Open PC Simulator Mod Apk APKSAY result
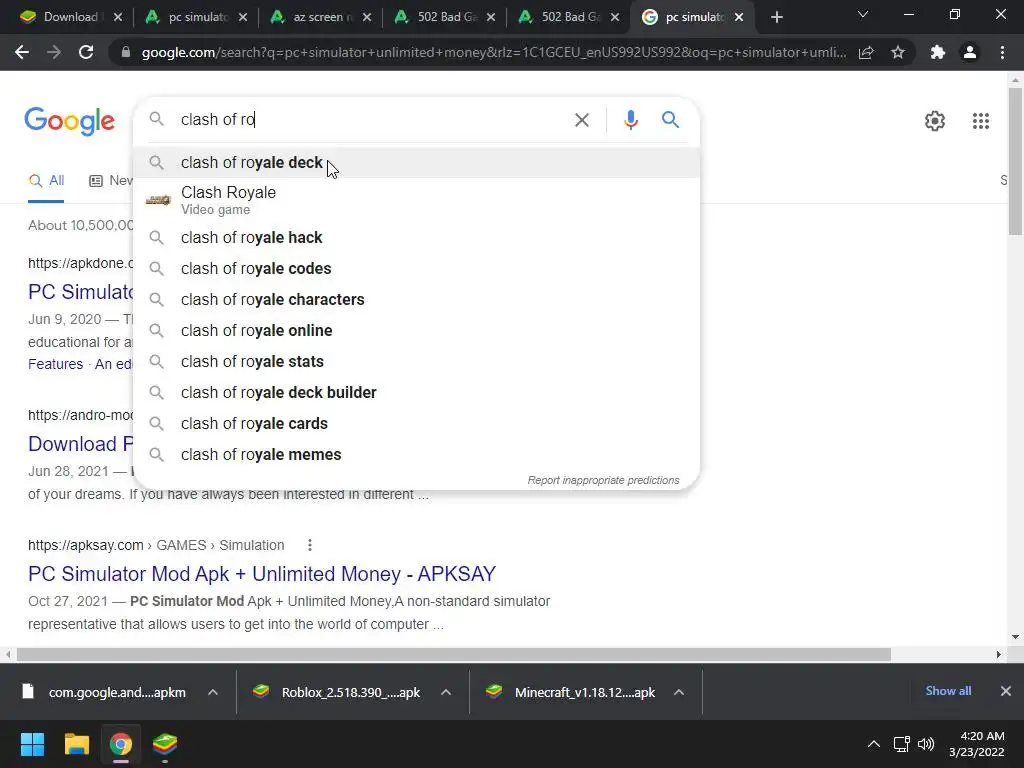Viewport: 1024px width, 768px height. pyautogui.click(x=262, y=573)
